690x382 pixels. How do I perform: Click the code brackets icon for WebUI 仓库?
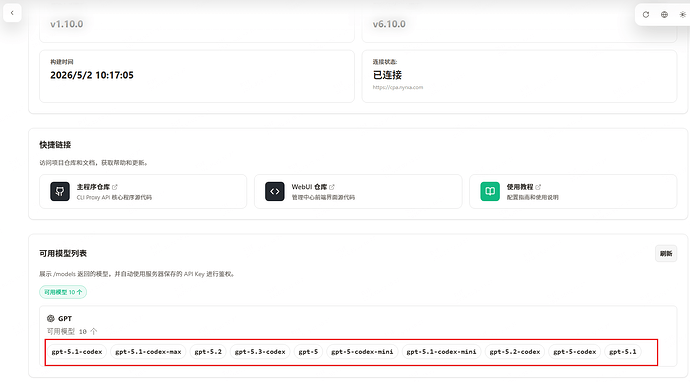coord(275,191)
